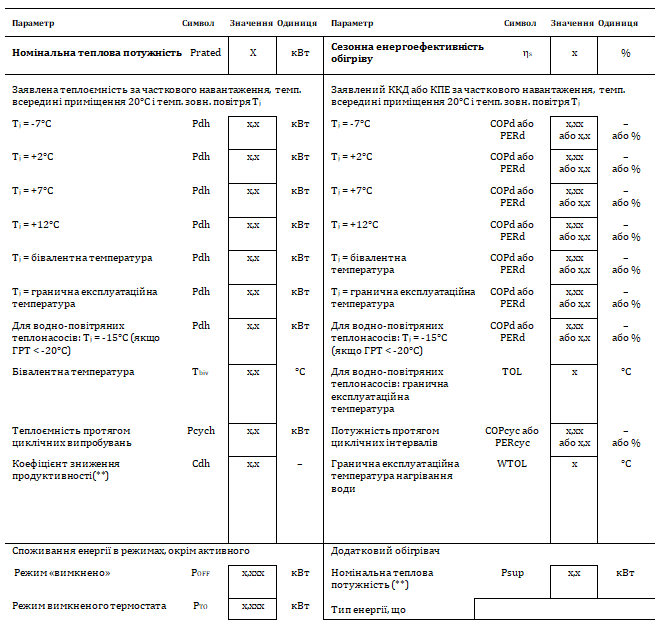The width and height of the screenshot is (663, 627).
Task: Select 'Гранична експлуатаційна температура нагрівання води' label
Action: click(x=395, y=476)
